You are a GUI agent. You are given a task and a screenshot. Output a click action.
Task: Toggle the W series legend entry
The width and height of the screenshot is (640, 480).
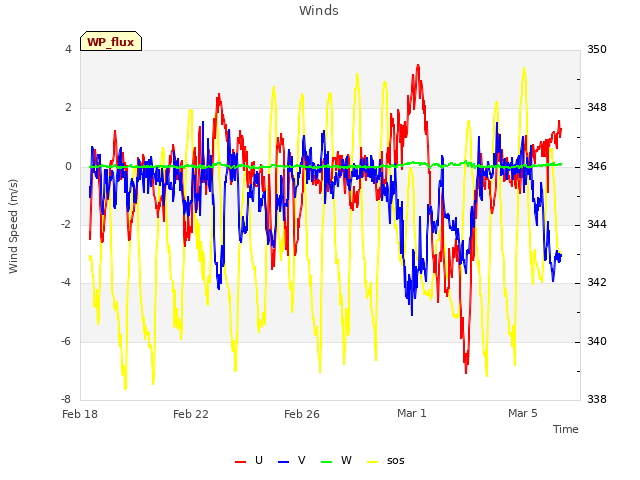pos(336,460)
